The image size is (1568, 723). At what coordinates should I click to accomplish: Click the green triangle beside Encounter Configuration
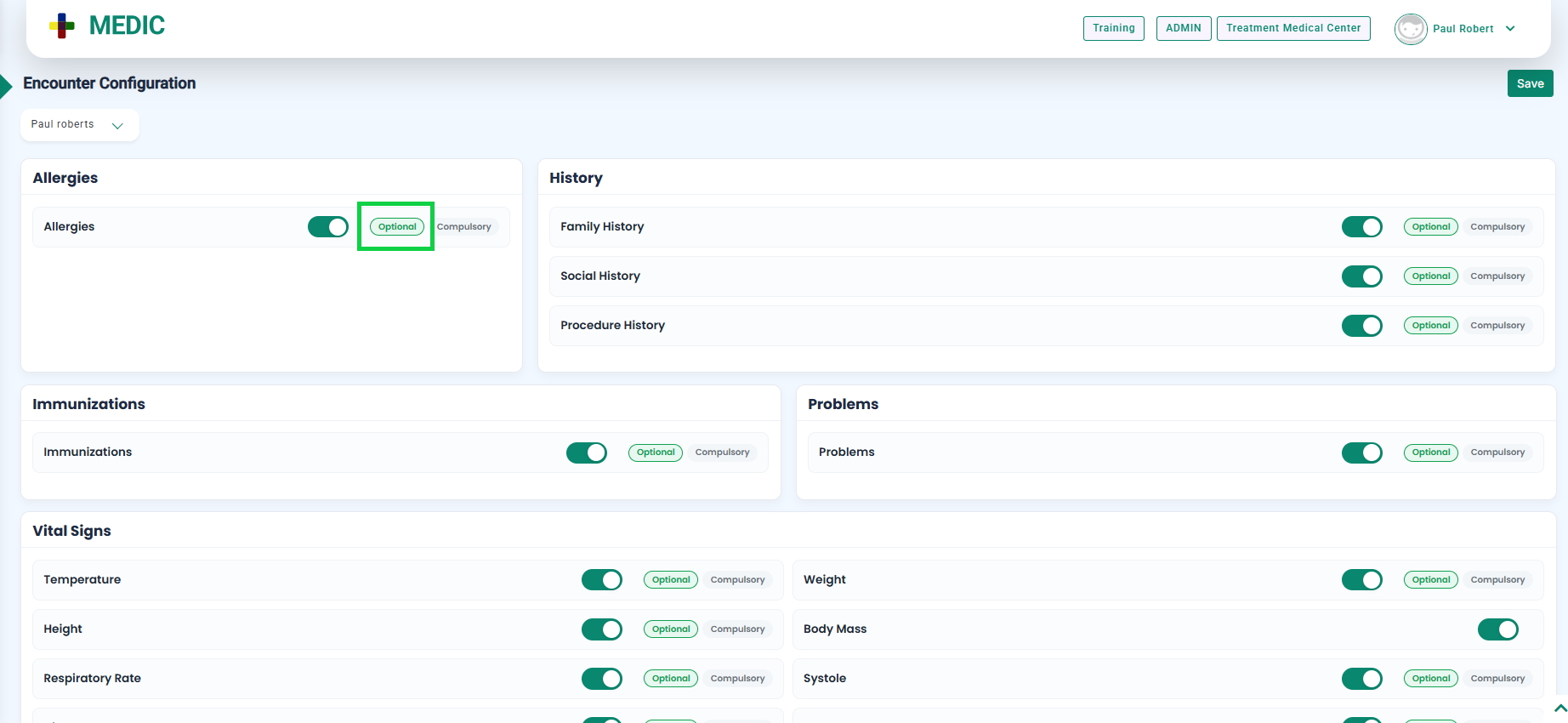tap(6, 85)
